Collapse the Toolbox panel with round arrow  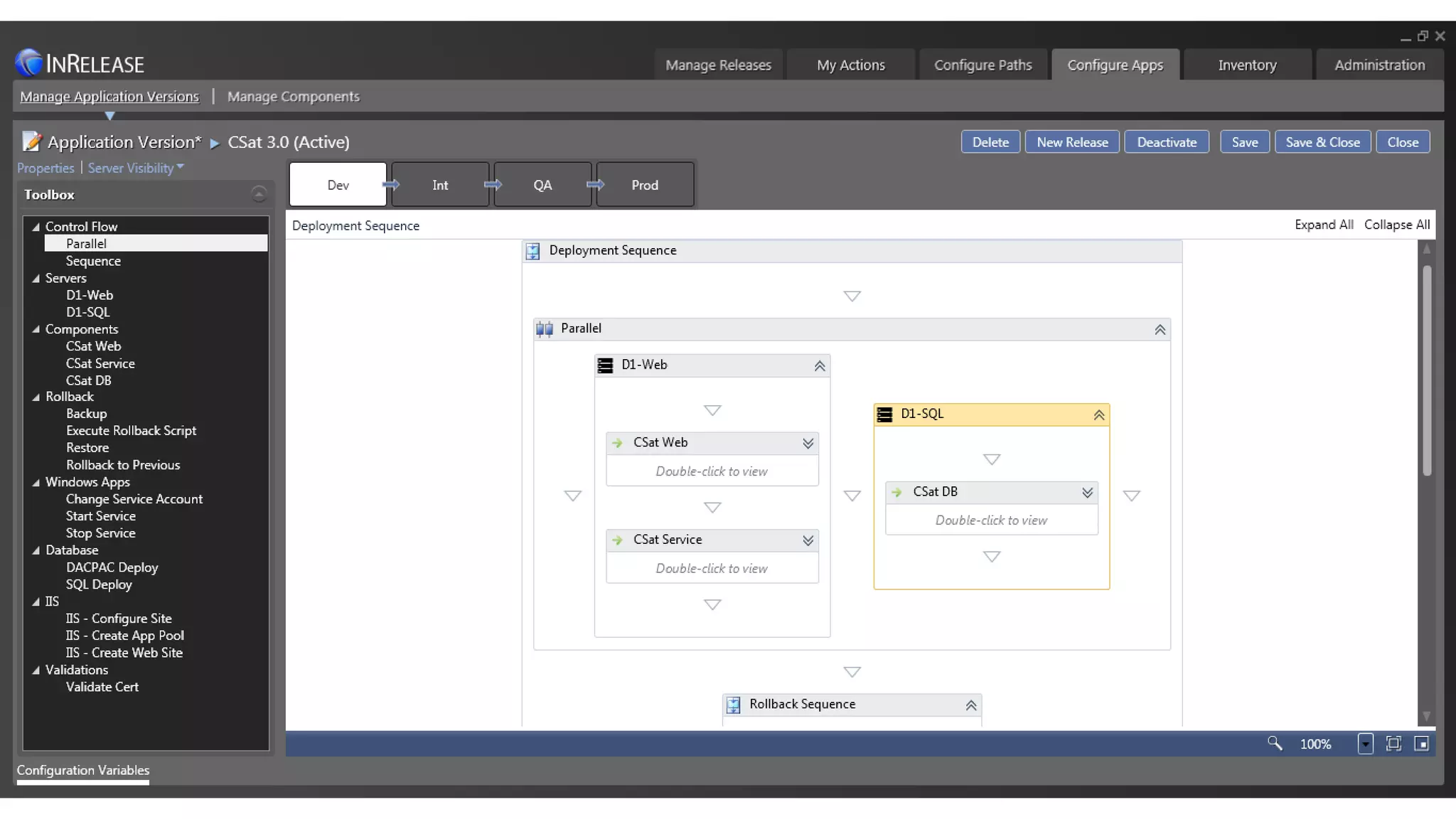[259, 194]
